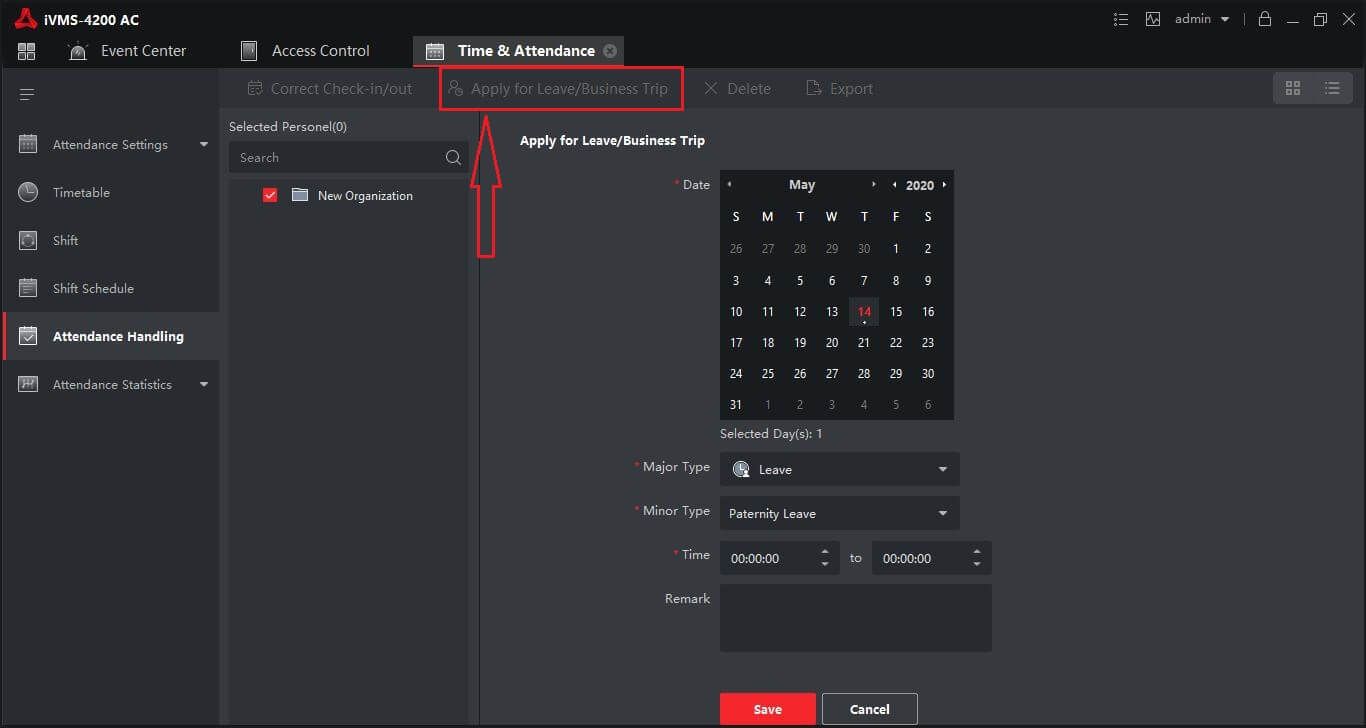Click the Save button
Screen dimensions: 1366x728
click(x=767, y=709)
